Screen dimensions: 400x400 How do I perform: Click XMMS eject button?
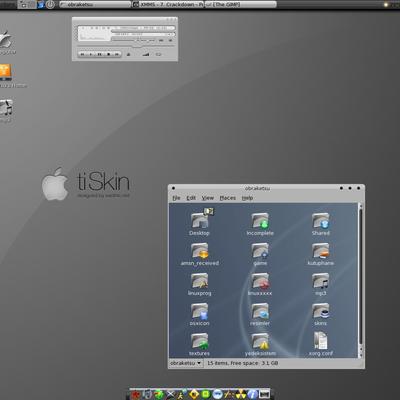128,54
